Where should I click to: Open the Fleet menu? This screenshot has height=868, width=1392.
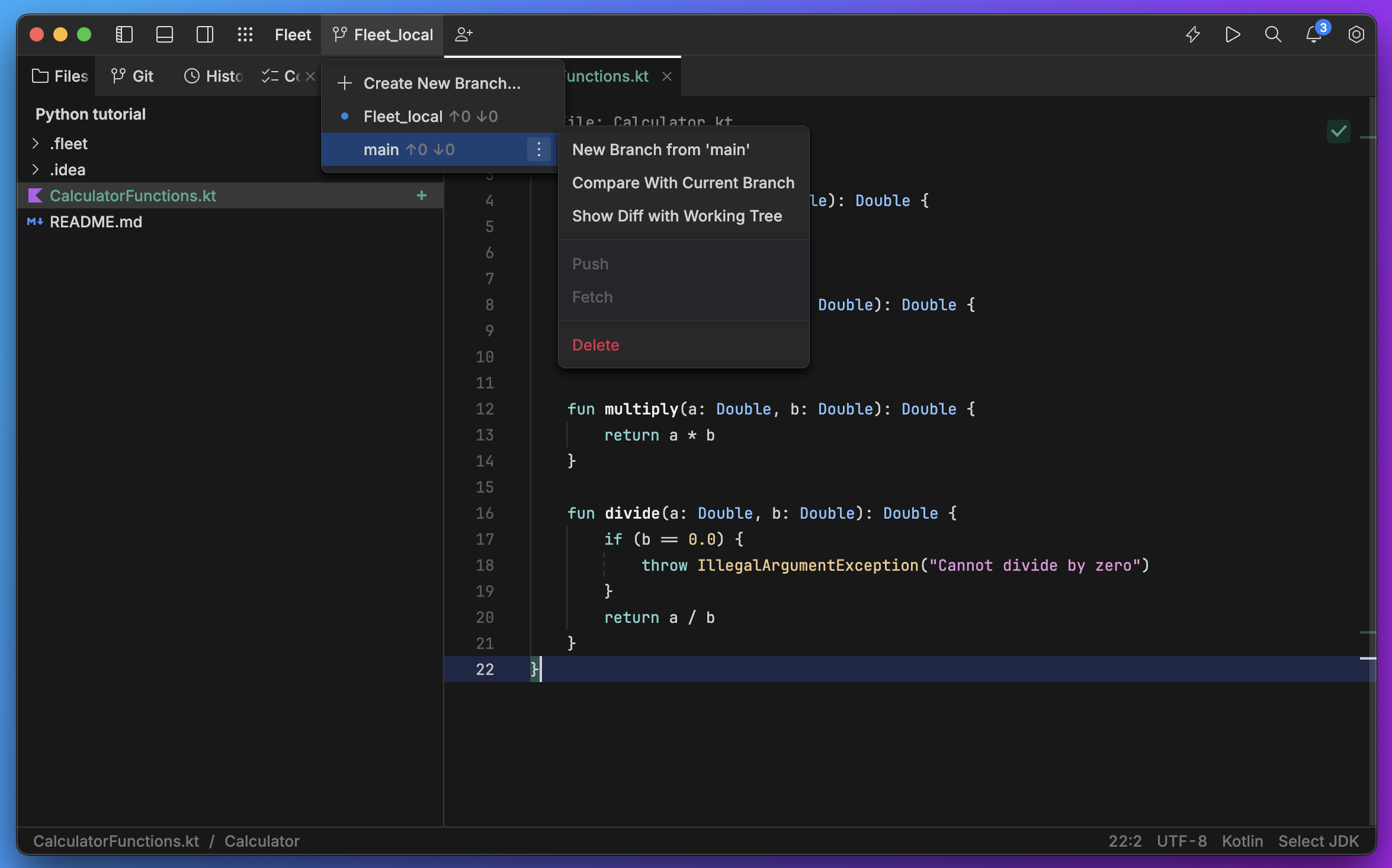[x=293, y=34]
